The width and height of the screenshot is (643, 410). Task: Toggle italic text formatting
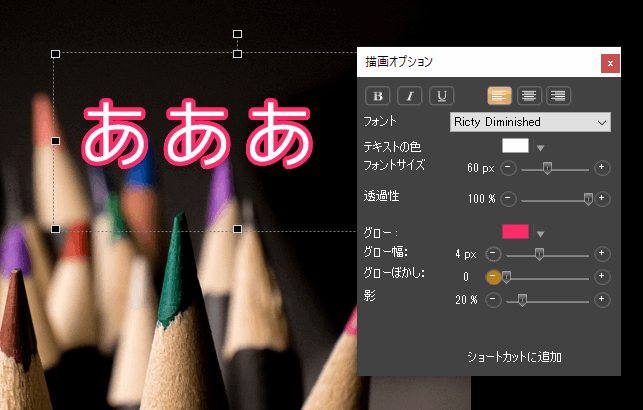click(409, 96)
